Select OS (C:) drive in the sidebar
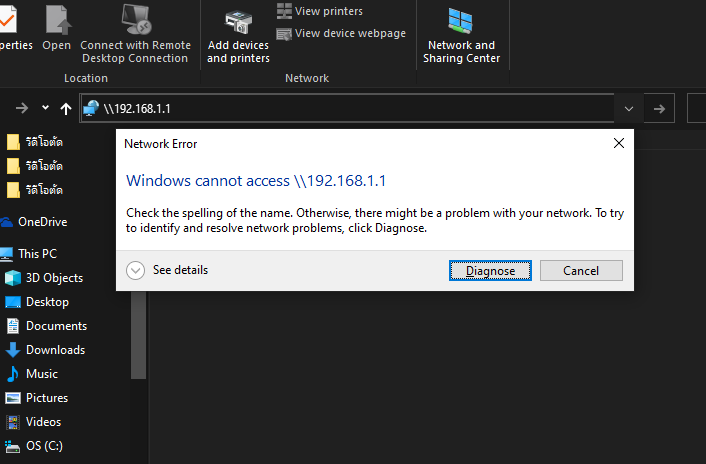706x464 pixels. click(44, 446)
